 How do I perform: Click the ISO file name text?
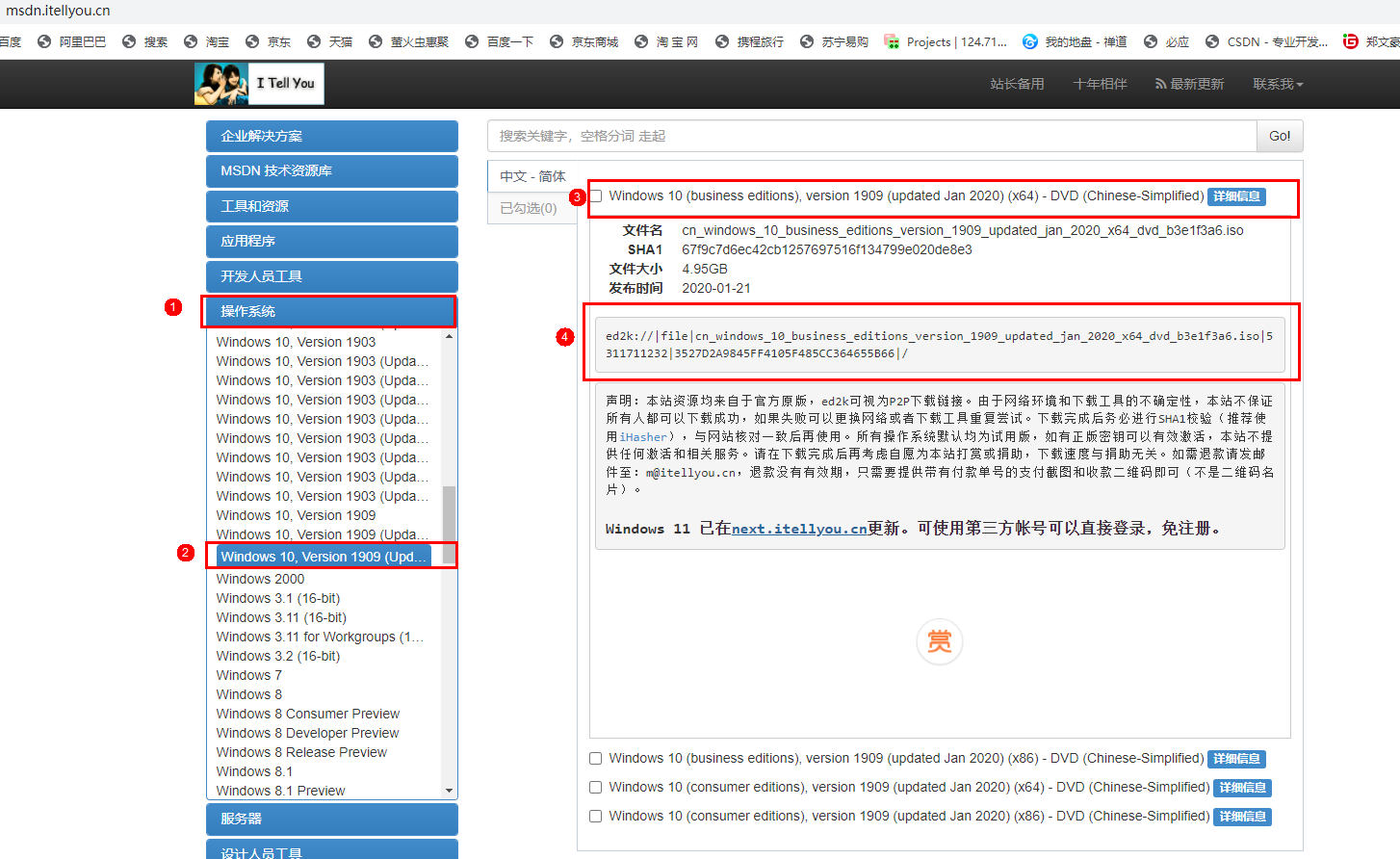point(963,230)
